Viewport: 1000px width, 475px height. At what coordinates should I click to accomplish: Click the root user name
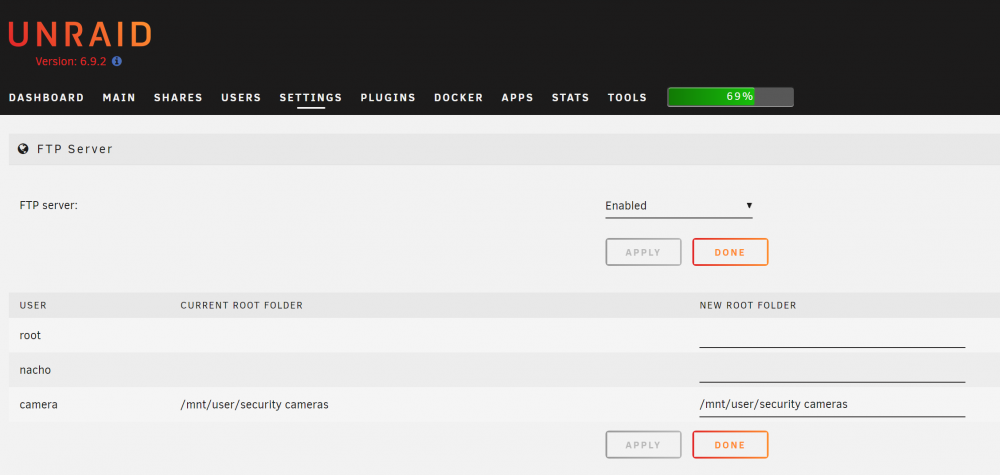pos(30,335)
